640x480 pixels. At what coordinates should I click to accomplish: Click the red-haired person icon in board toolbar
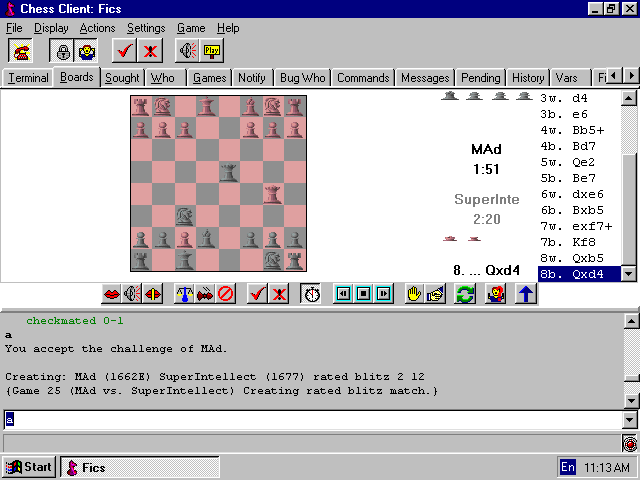click(x=495, y=294)
